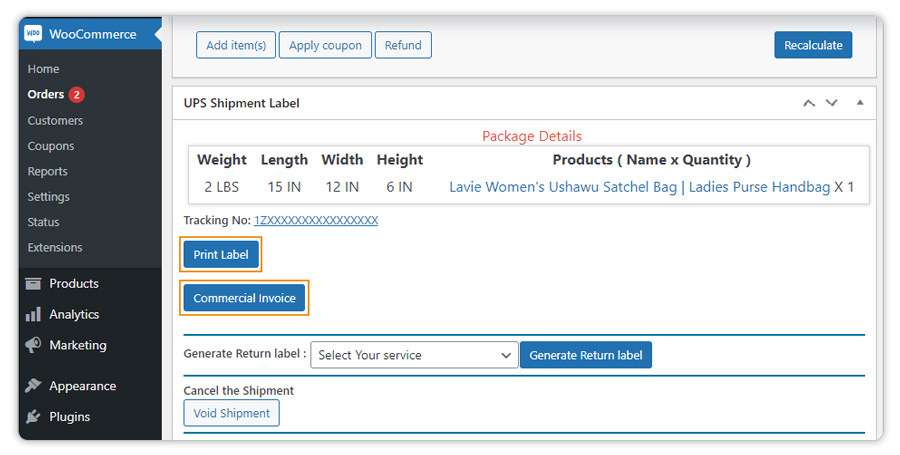Open the Orders page

[45, 94]
